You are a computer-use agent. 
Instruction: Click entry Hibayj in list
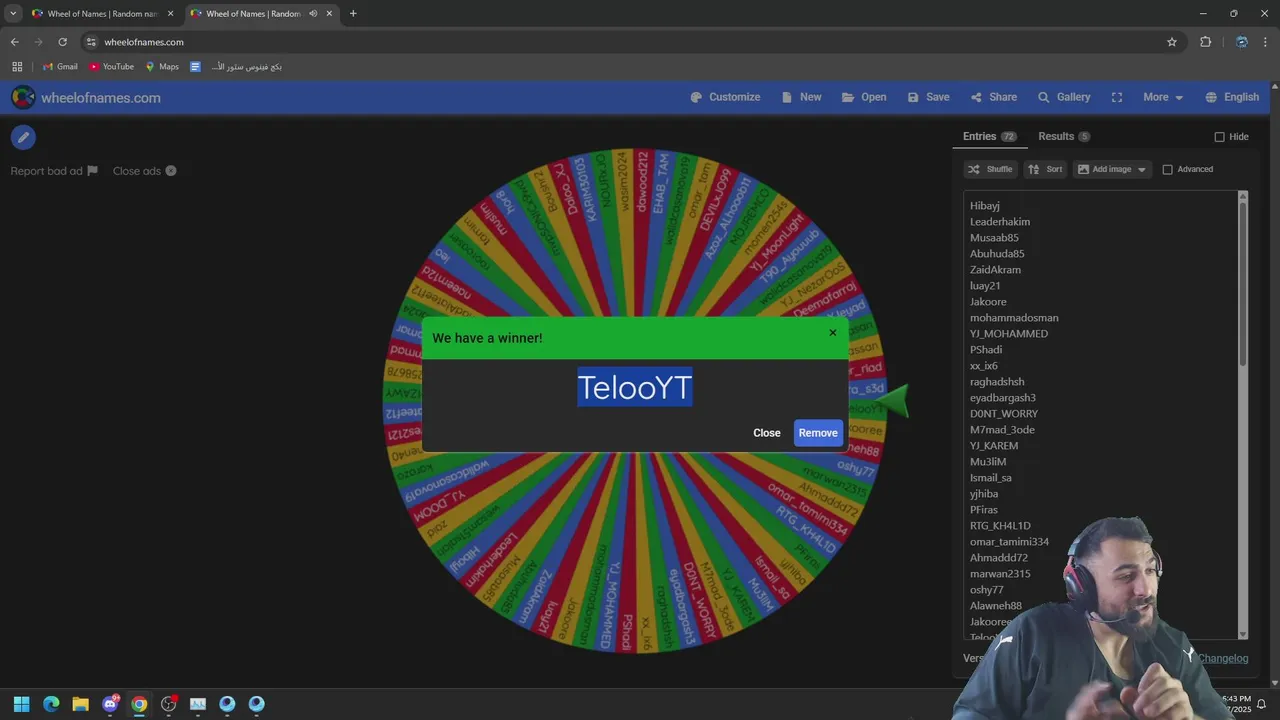pos(985,206)
